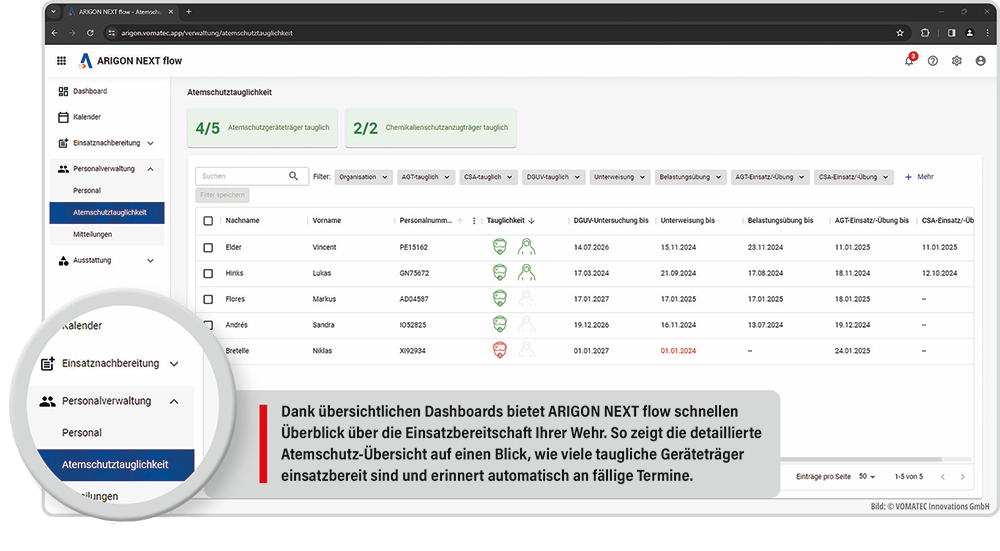Click the Filter speichern button
Viewport: 1000px width, 551px height.
tap(222, 195)
